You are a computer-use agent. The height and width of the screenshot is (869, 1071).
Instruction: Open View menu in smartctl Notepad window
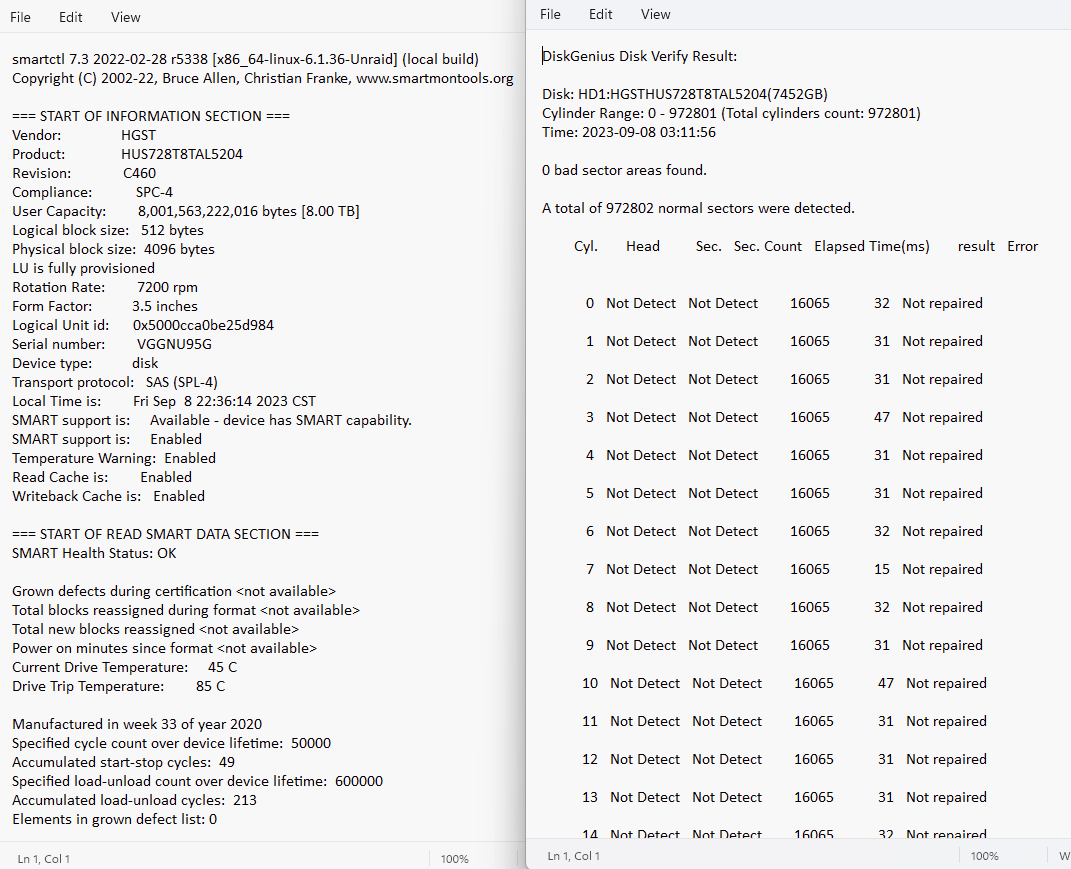pos(126,17)
